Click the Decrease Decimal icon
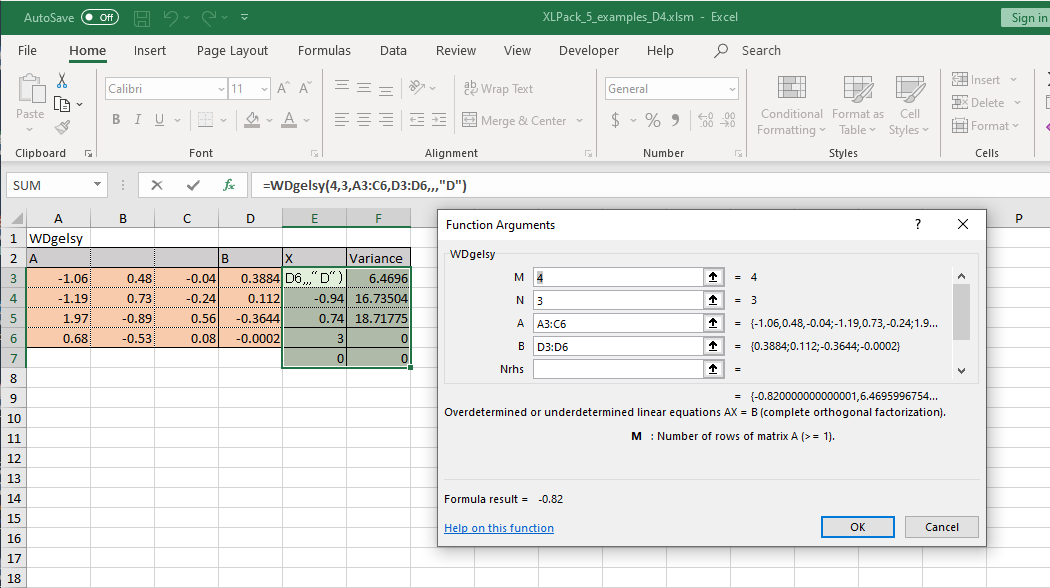The height and width of the screenshot is (588, 1050). [729, 121]
